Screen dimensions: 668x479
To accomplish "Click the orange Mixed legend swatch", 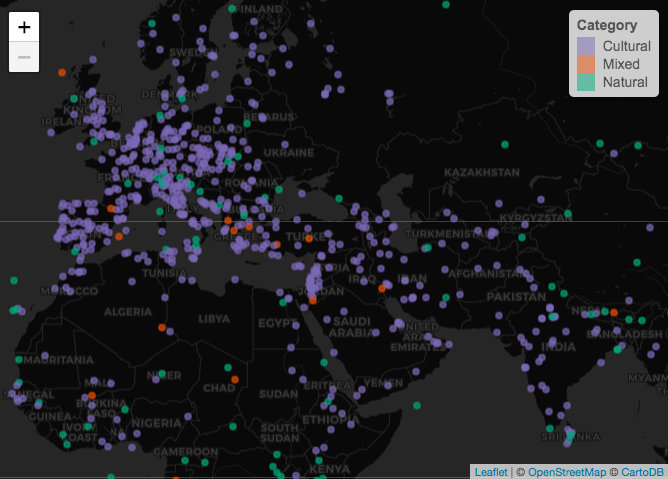I will tap(586, 64).
